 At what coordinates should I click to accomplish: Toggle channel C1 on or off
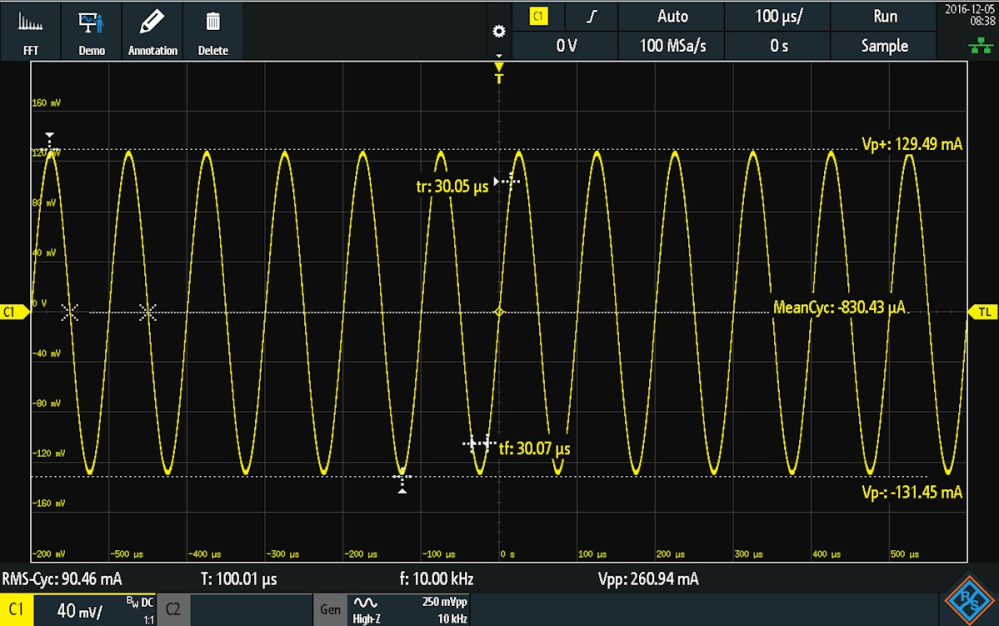click(x=16, y=609)
